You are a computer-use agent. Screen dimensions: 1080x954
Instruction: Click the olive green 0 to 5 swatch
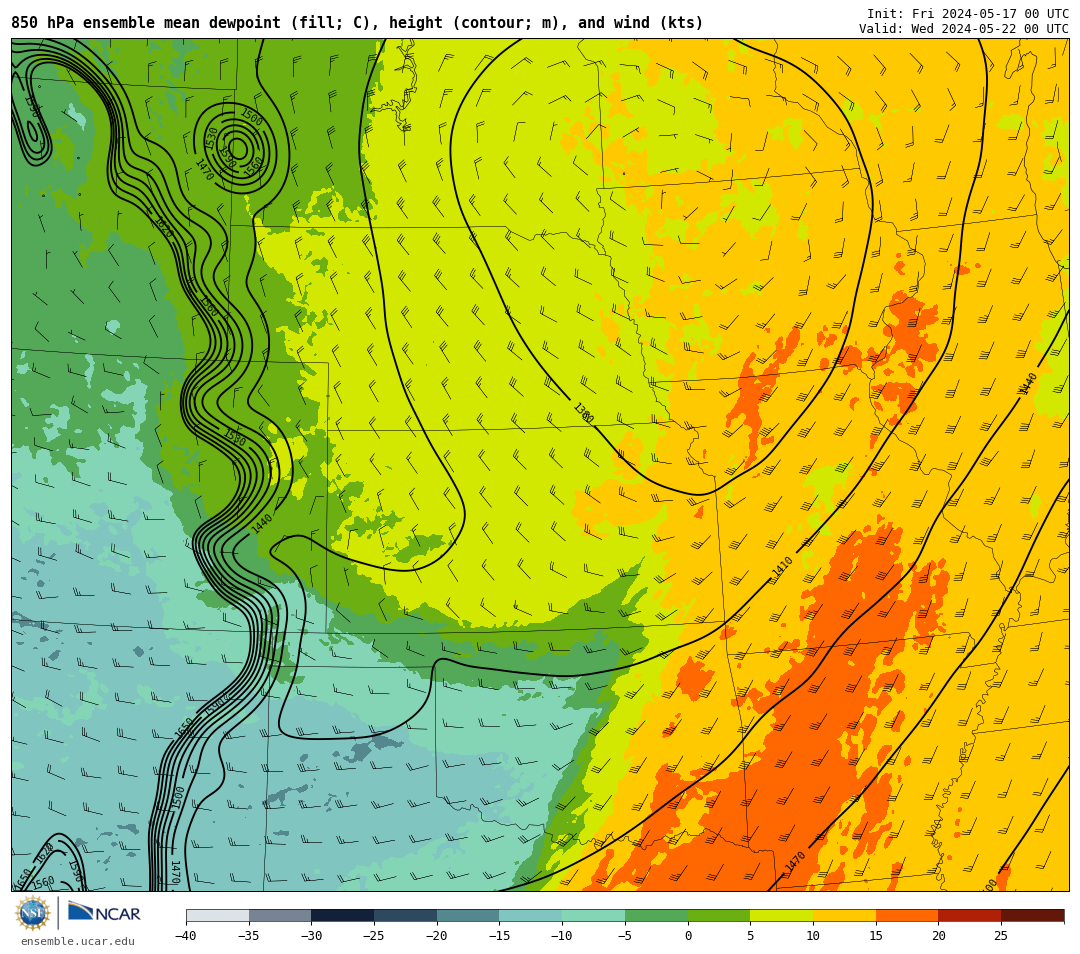719,915
